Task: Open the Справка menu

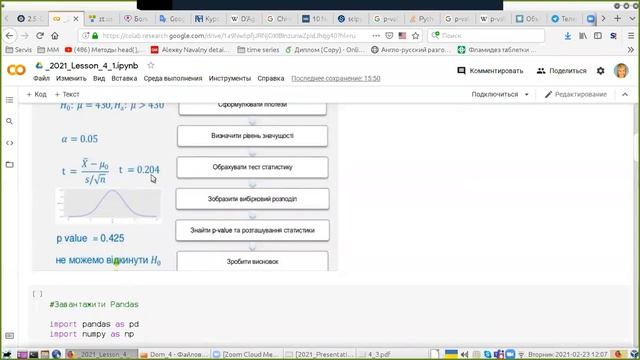Action: [271, 78]
